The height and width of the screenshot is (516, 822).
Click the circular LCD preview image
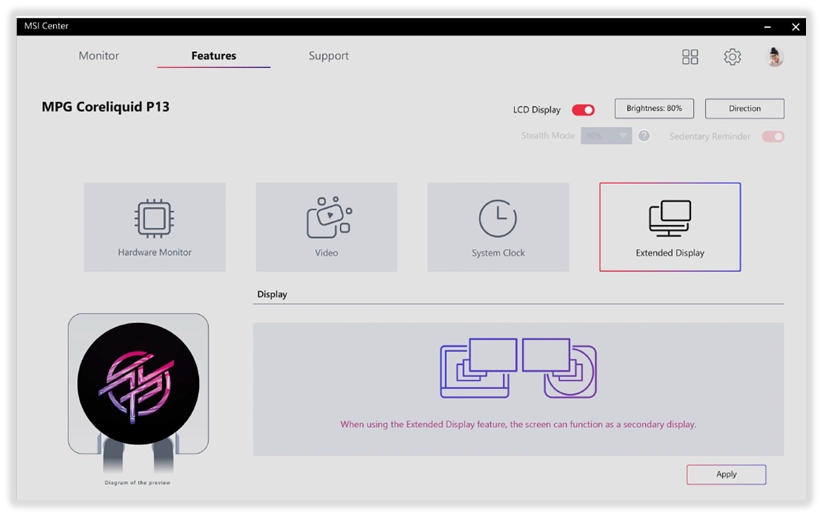pyautogui.click(x=138, y=383)
